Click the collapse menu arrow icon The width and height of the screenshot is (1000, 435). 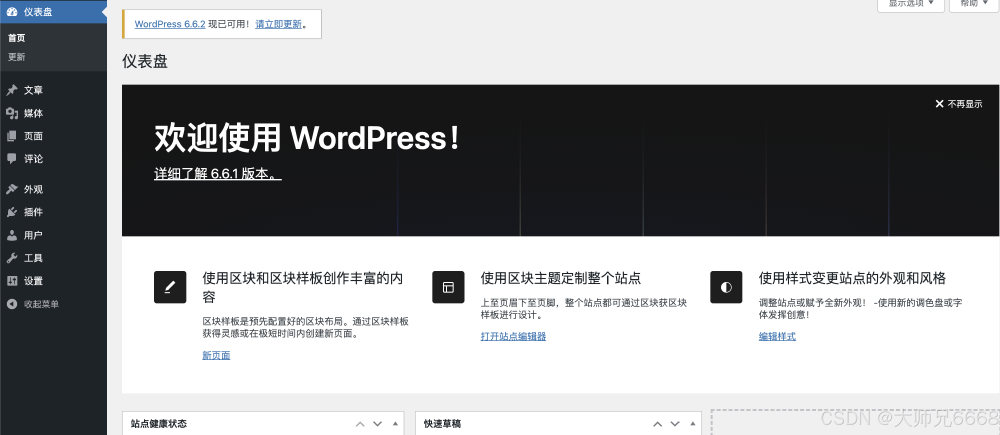tap(11, 304)
